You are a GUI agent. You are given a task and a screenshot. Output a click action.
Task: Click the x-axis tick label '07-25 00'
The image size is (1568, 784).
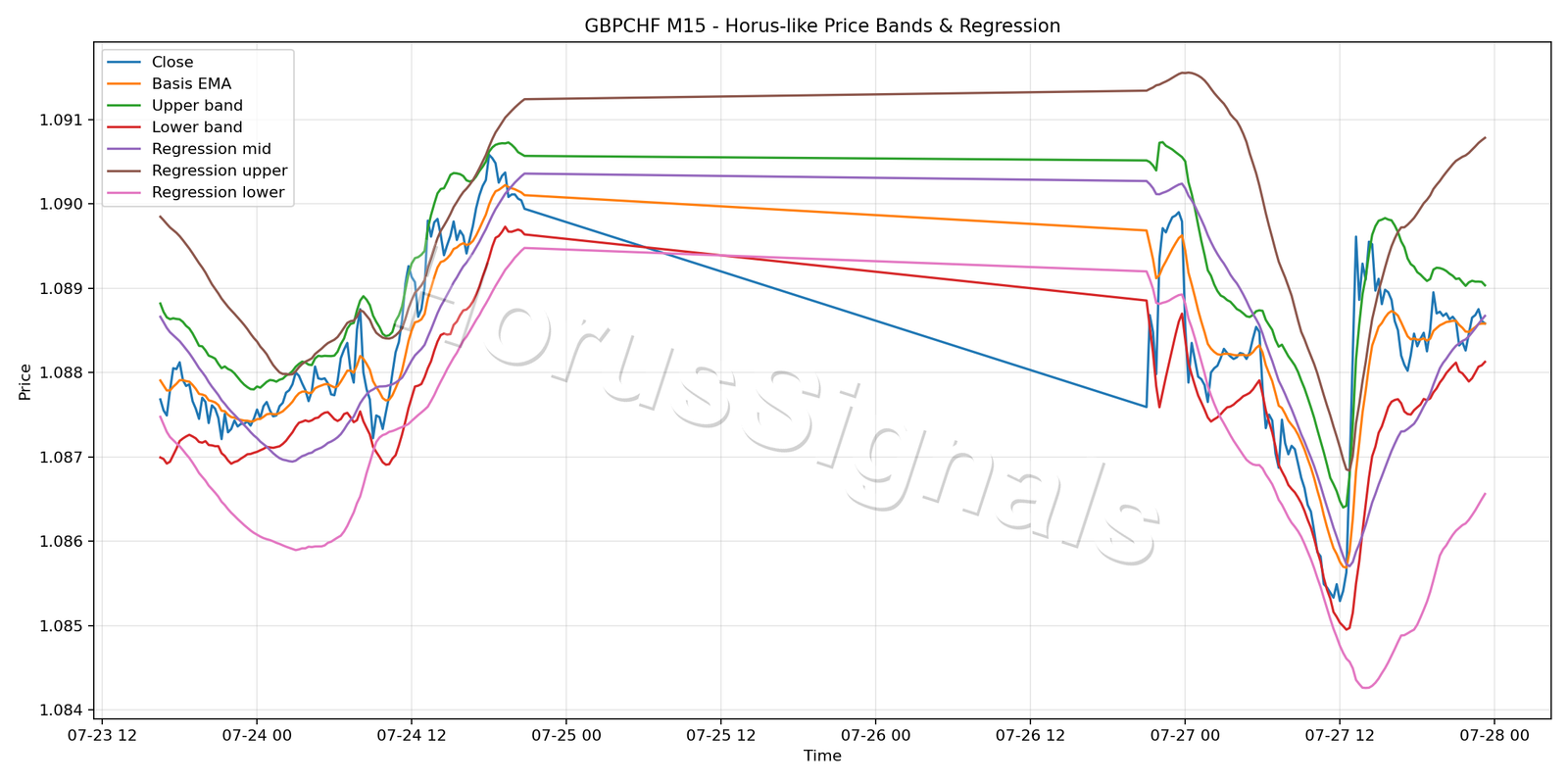tap(566, 736)
